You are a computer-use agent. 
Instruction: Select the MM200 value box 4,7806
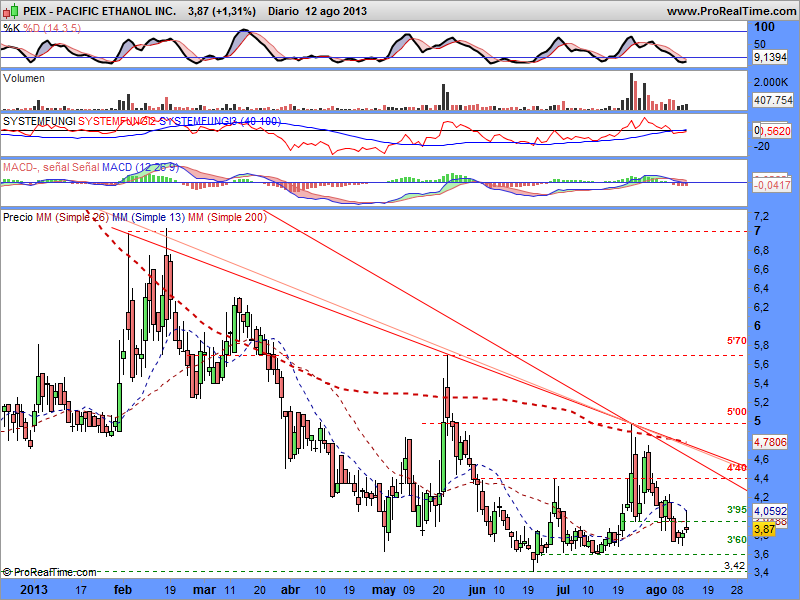pos(770,442)
